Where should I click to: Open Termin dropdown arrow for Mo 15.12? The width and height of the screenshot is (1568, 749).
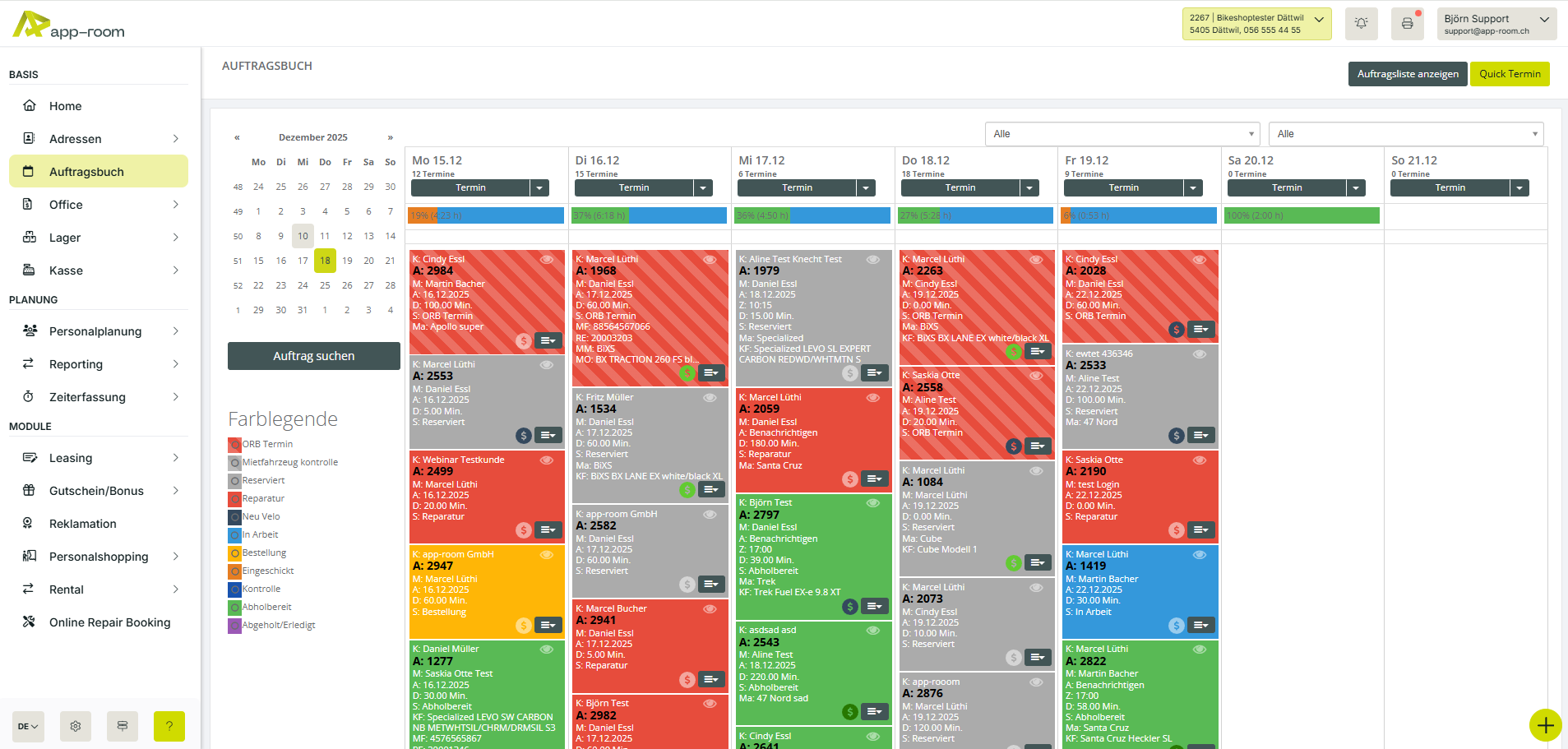click(539, 188)
